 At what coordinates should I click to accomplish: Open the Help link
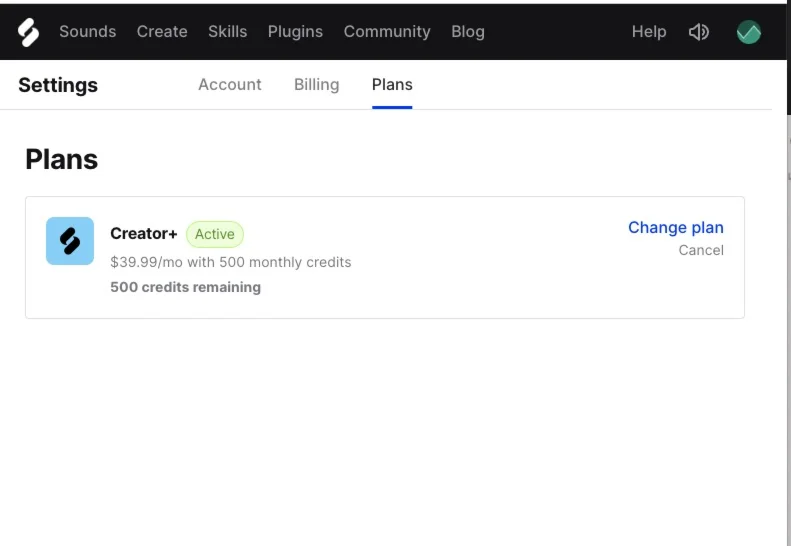click(649, 32)
